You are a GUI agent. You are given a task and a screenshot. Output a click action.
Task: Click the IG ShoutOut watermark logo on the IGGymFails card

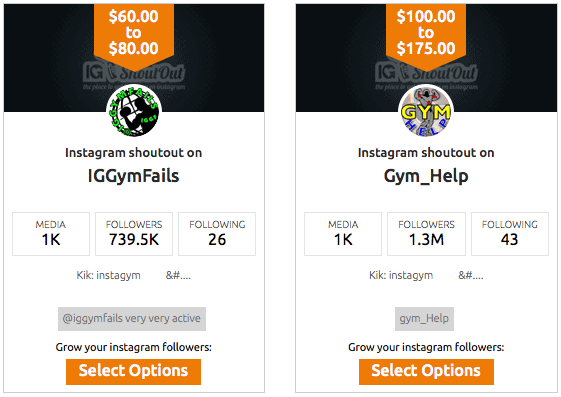point(134,76)
